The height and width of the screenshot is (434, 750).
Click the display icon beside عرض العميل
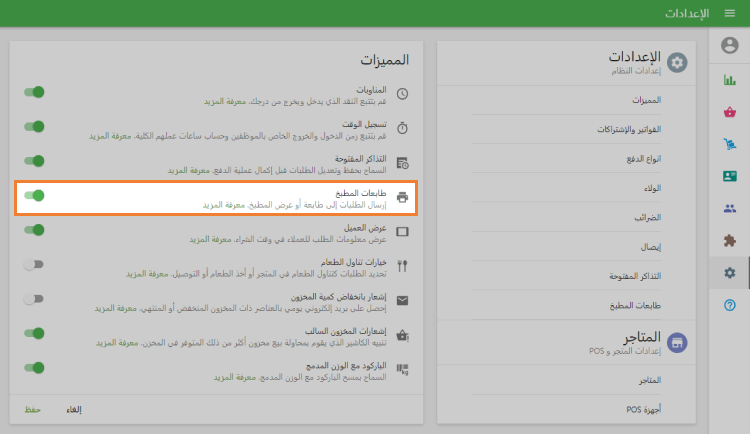click(402, 232)
